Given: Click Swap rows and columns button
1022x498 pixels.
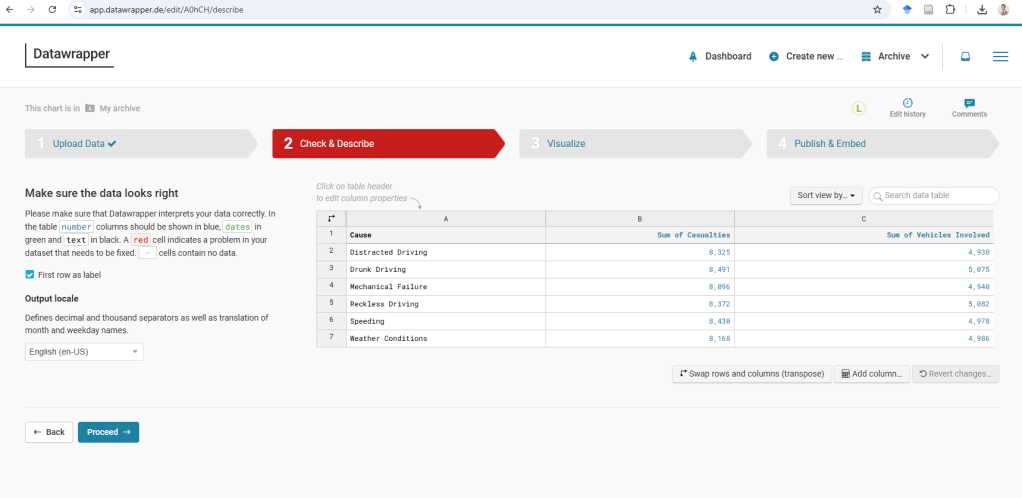Looking at the screenshot, I should (x=752, y=374).
